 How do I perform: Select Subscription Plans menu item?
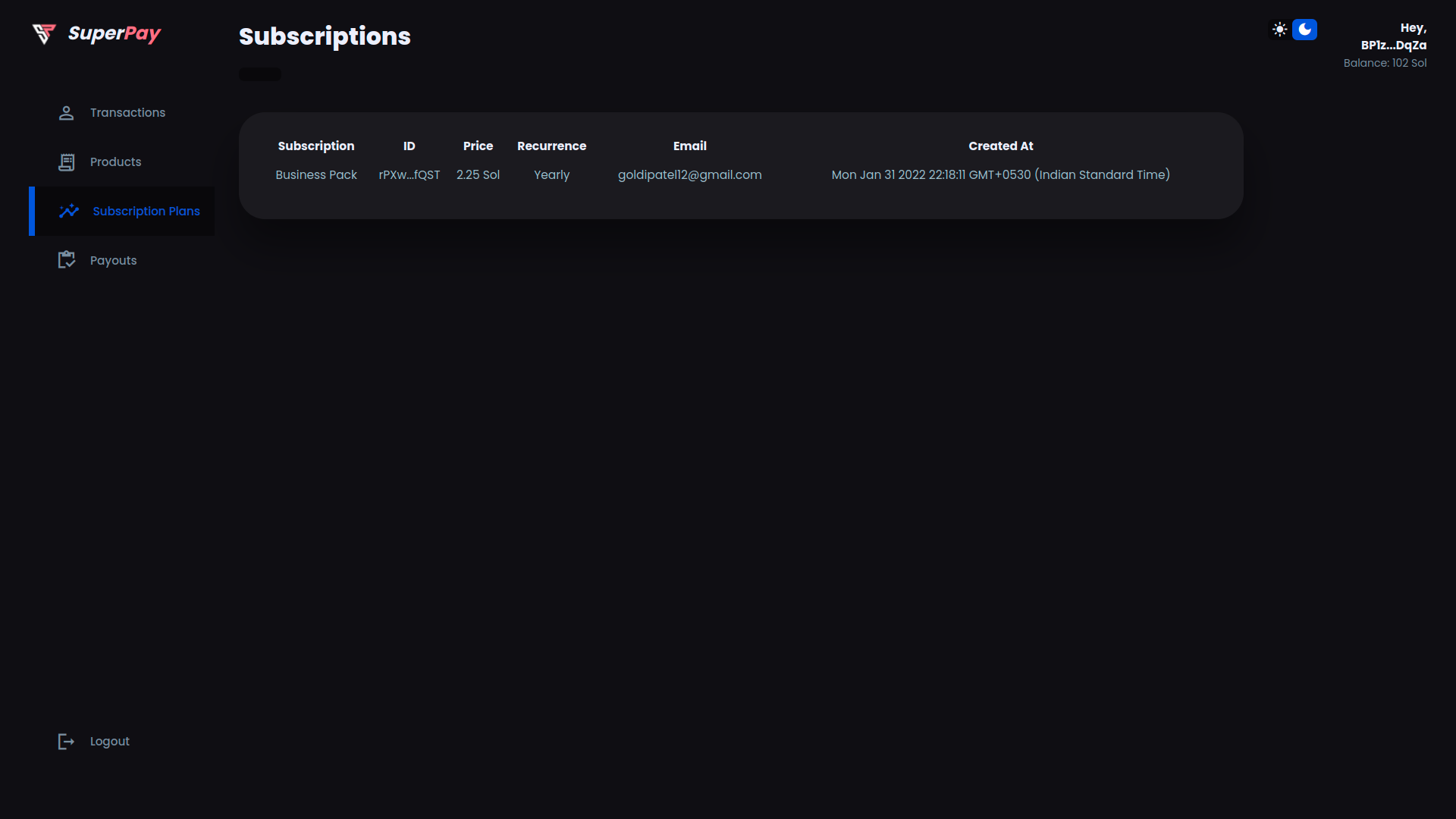click(x=146, y=212)
